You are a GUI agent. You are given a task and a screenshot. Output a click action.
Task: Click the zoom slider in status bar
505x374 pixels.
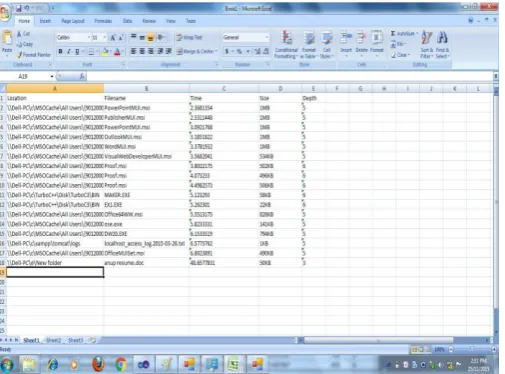click(472, 349)
